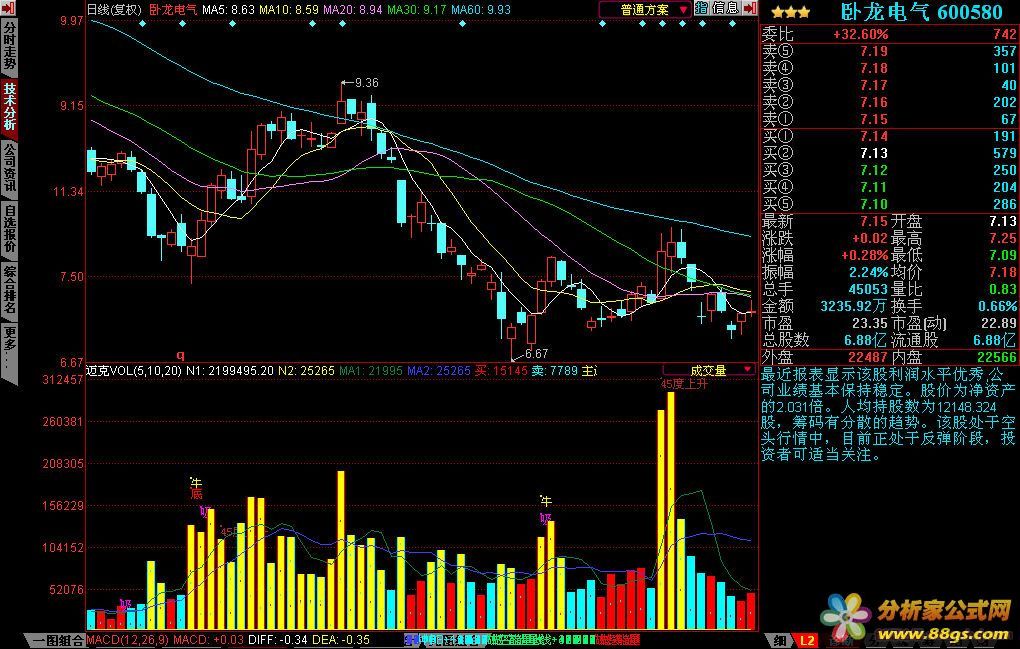Click the 迈克VOL(5,10,20) indicator label
Screen dimensions: 1020x649
click(135, 371)
